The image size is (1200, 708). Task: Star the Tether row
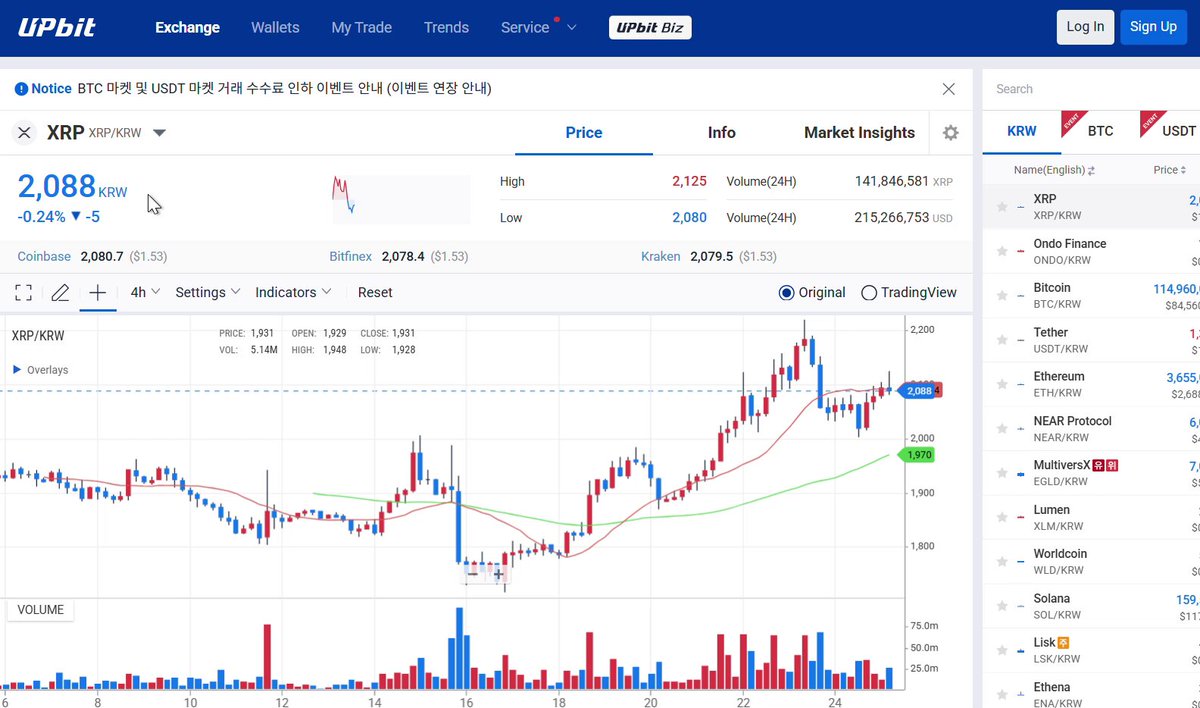[x=1002, y=340]
